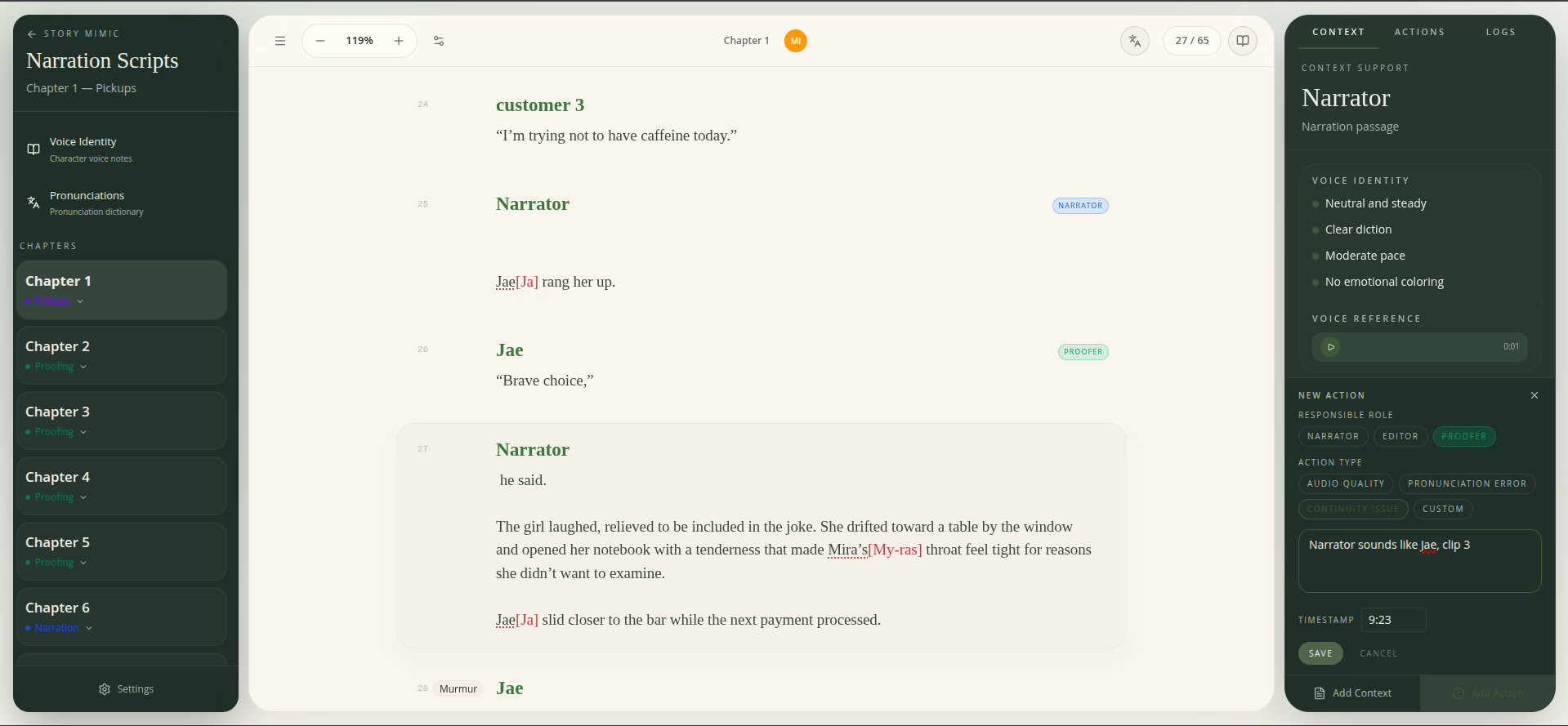The height and width of the screenshot is (726, 1568).
Task: Click the 27 / 65 line counter
Action: (x=1192, y=41)
